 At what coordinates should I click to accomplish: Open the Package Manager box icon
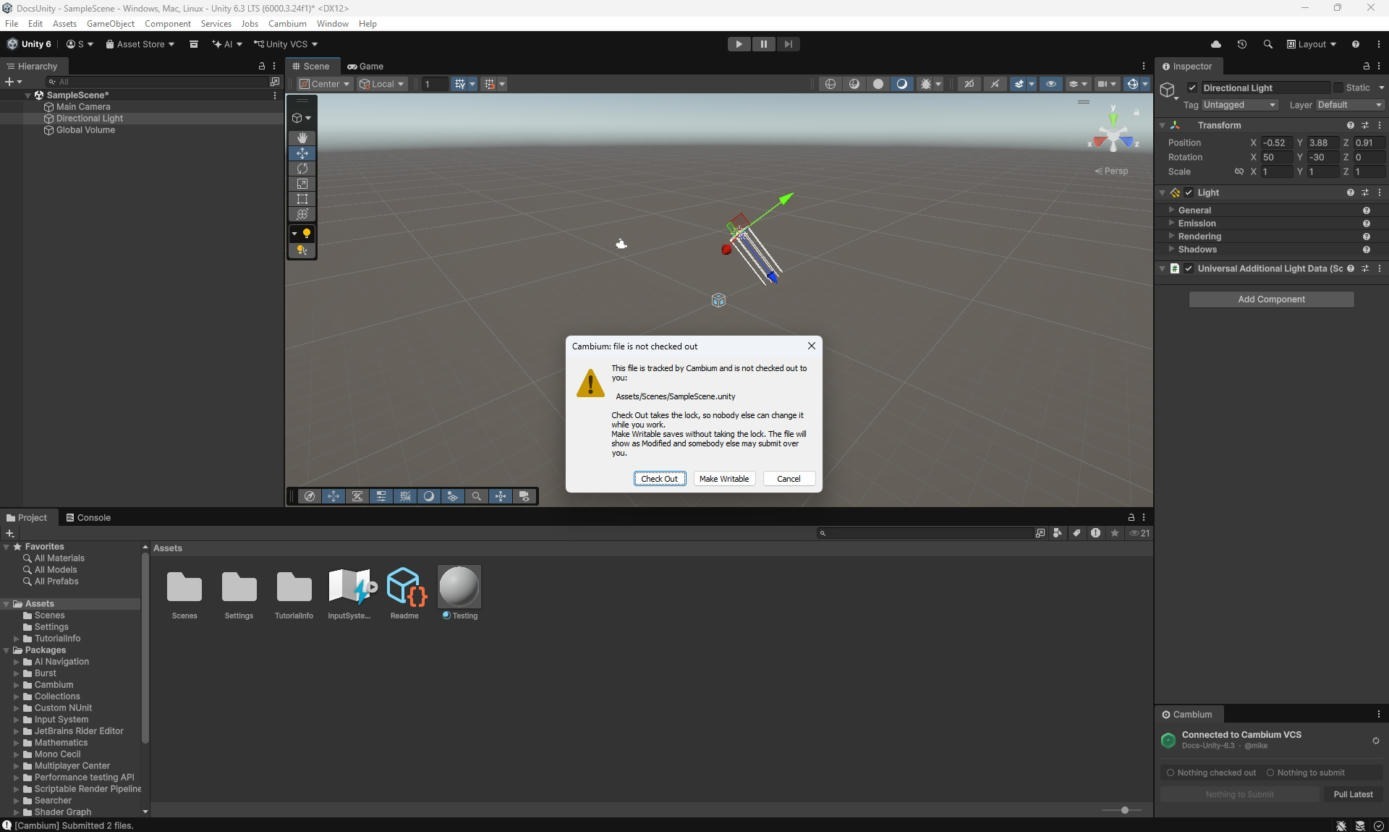(x=194, y=44)
